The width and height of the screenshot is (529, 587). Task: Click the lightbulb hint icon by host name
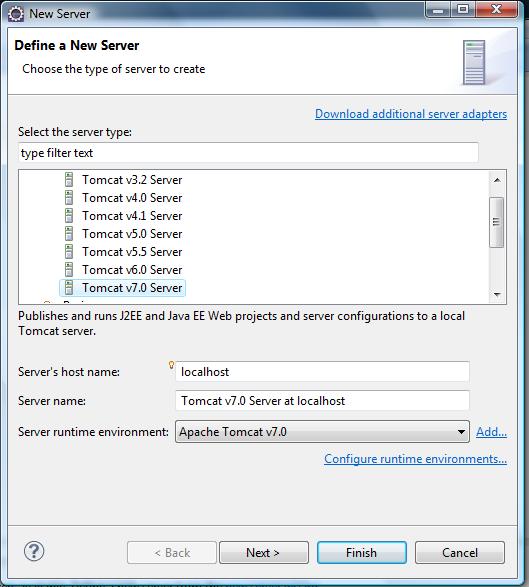coord(171,365)
